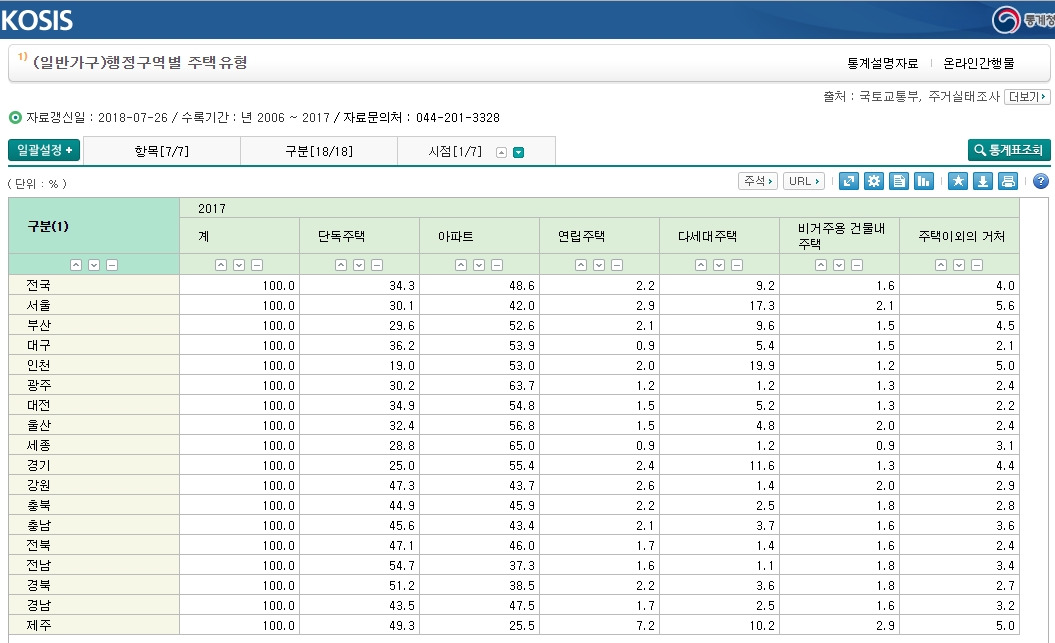Screen dimensions: 1055x643
Task: Expand the 시점 selector teal down arrow
Action: pos(519,153)
